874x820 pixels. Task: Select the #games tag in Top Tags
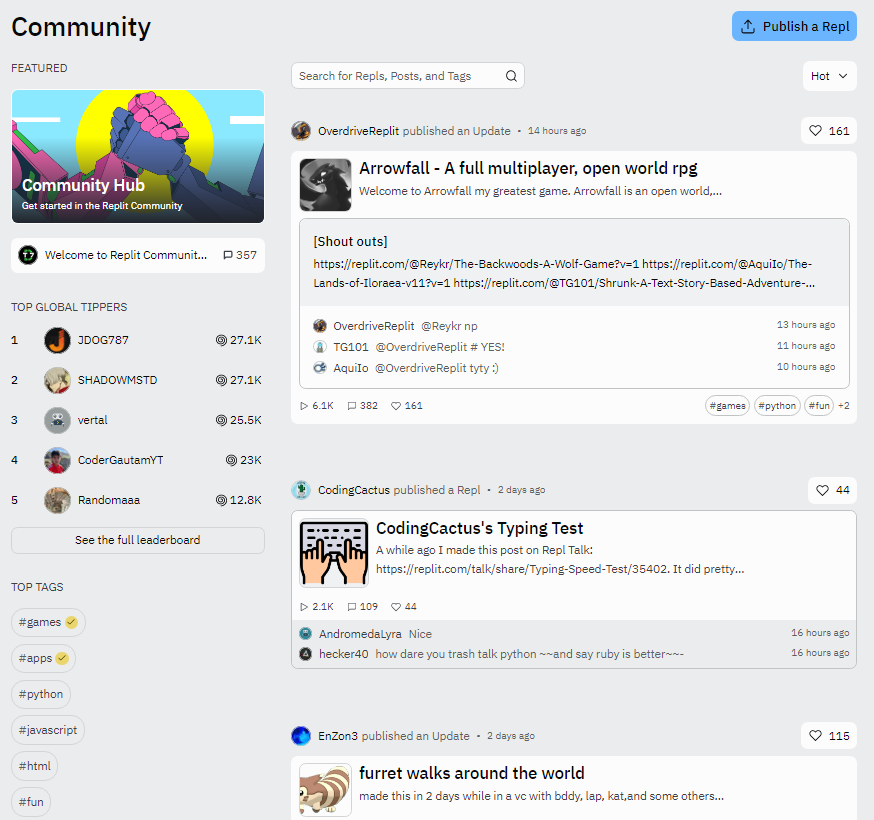click(48, 622)
